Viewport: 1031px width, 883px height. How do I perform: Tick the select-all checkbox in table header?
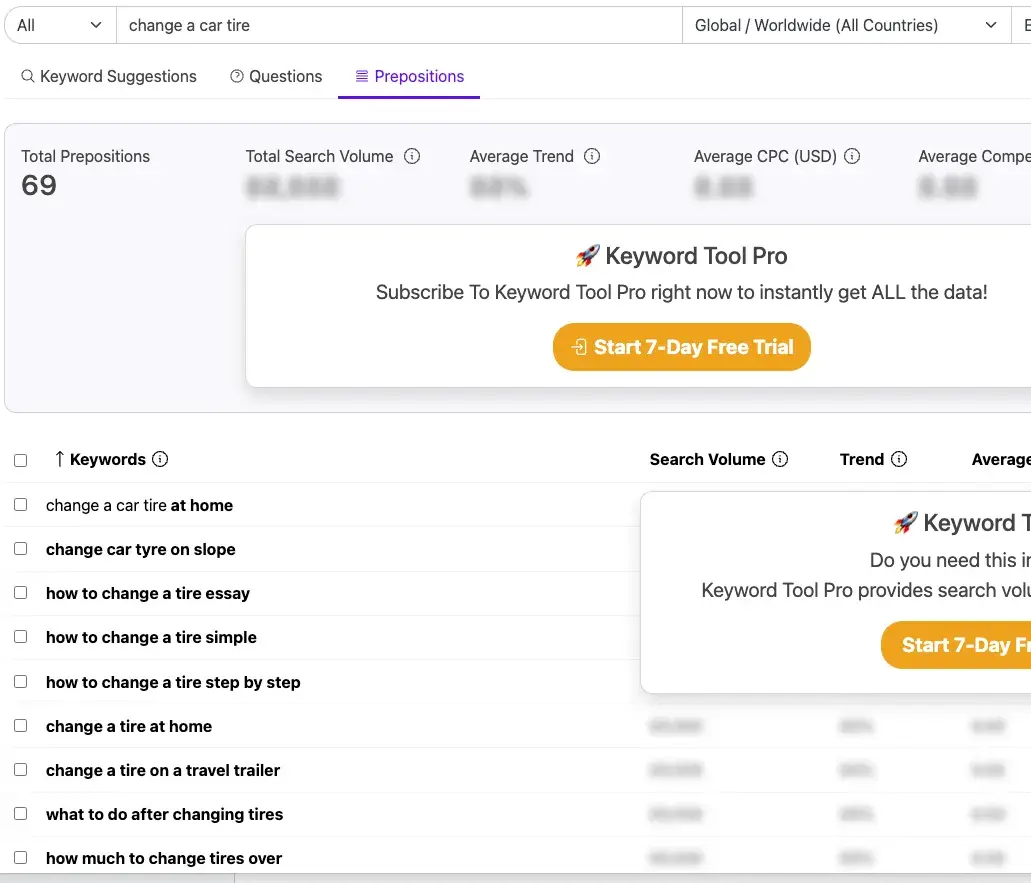(x=20, y=460)
